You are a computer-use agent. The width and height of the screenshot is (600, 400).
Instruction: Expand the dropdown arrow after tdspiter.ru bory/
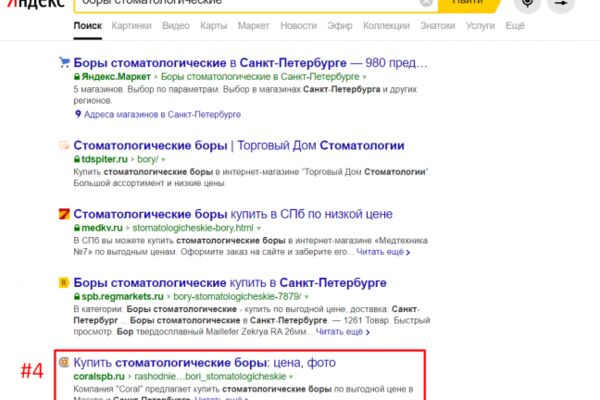click(x=163, y=160)
